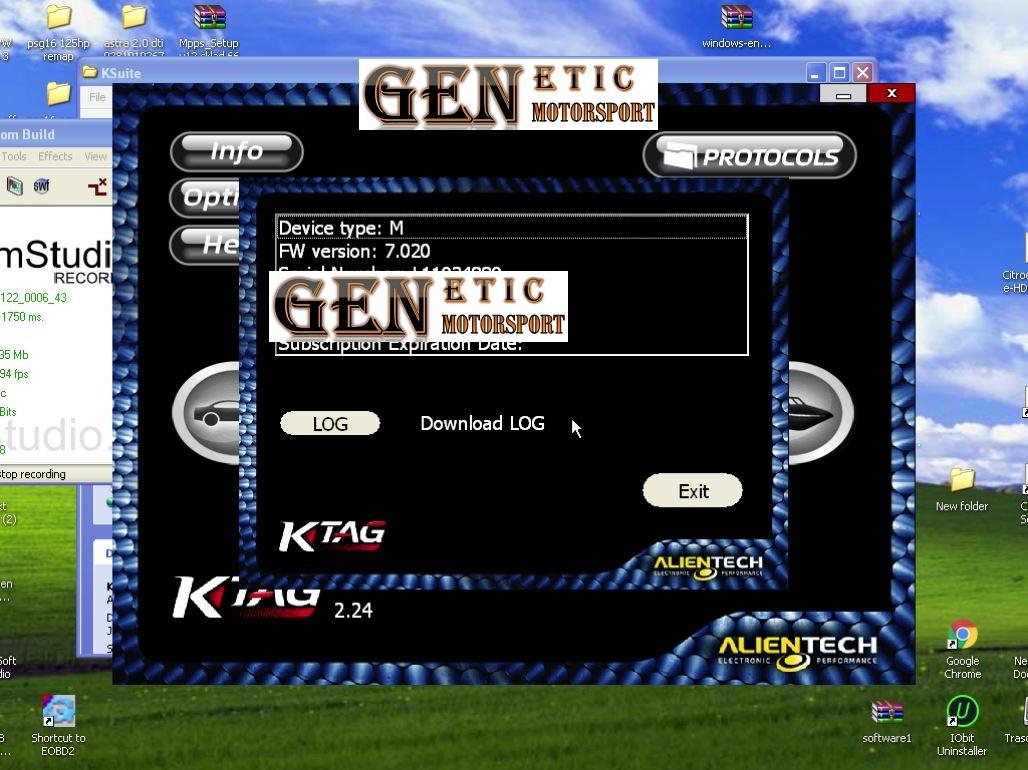
Task: Select the psg16 125hp remap folder
Action: click(x=58, y=19)
